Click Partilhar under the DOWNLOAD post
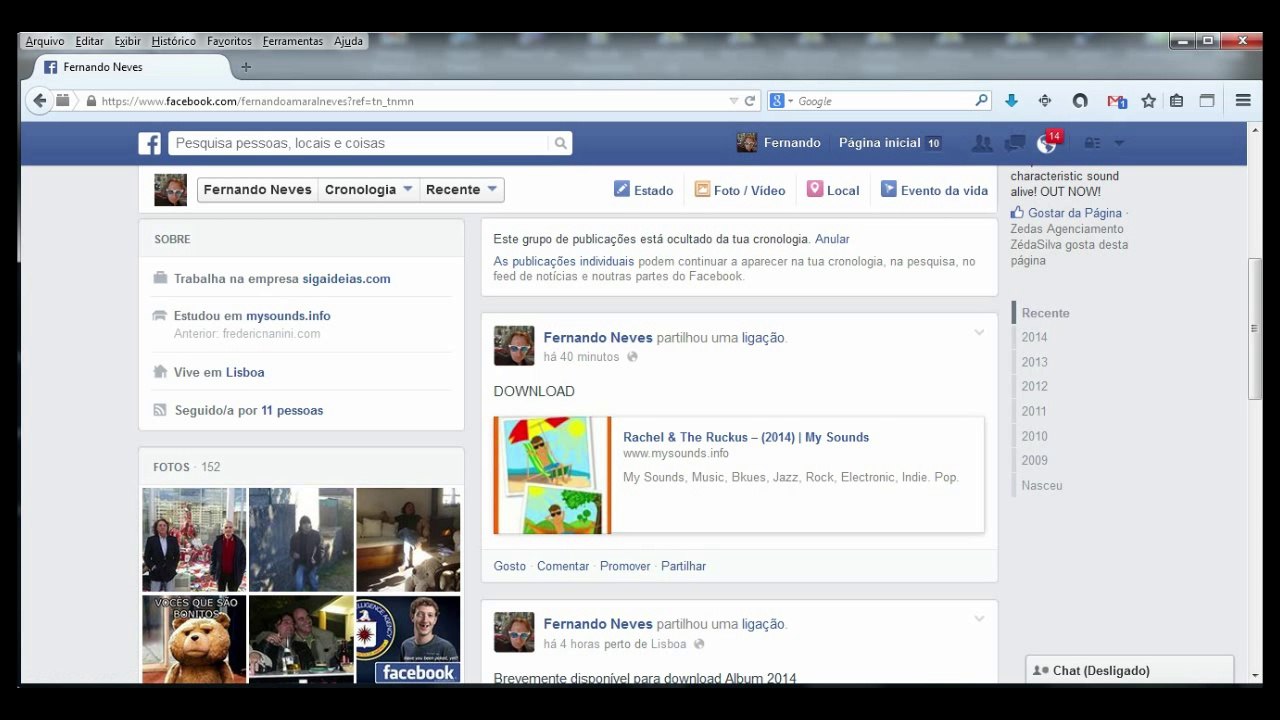 (x=683, y=566)
